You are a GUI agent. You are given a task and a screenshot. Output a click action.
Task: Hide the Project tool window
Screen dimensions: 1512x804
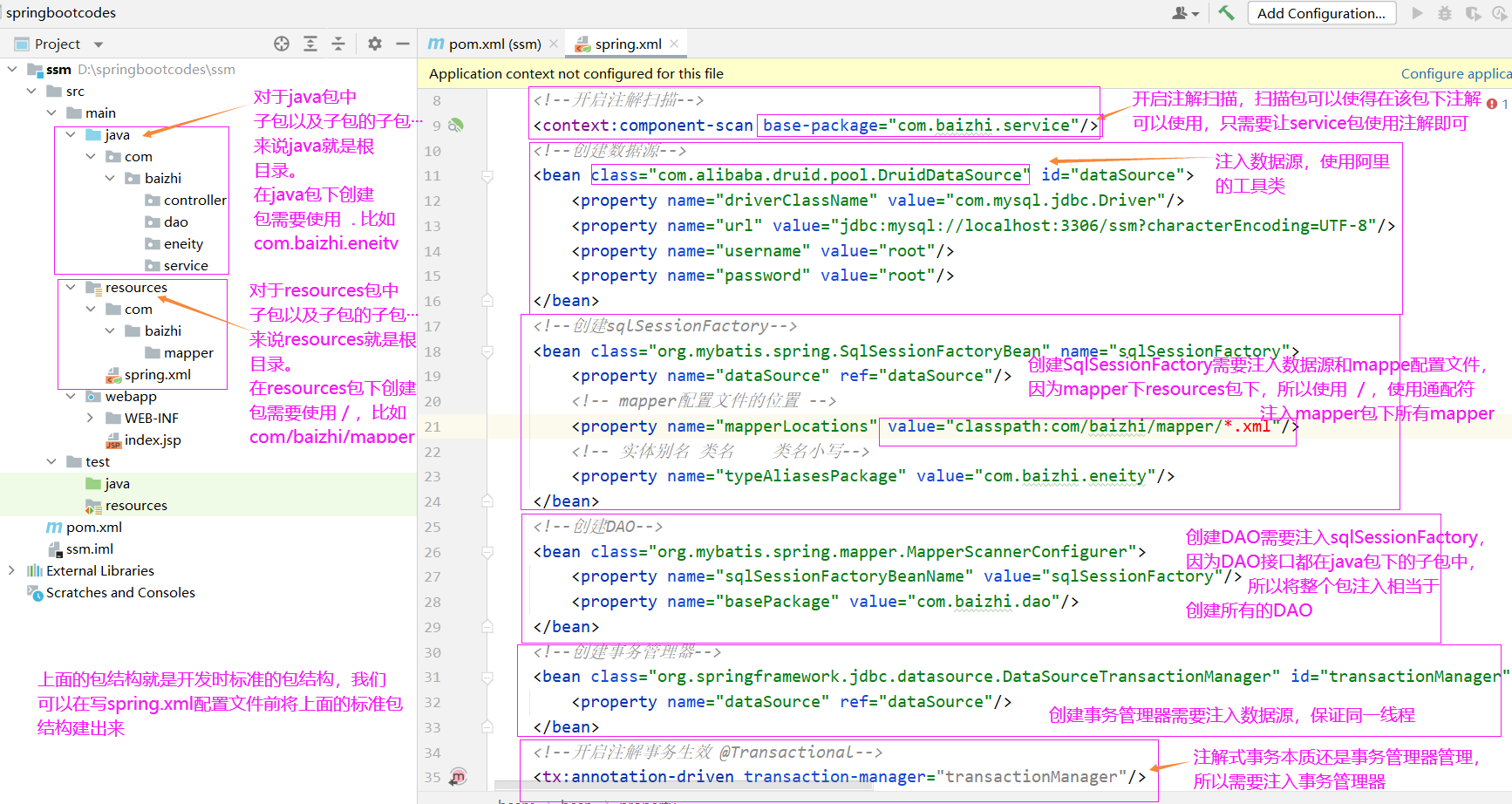[x=403, y=44]
